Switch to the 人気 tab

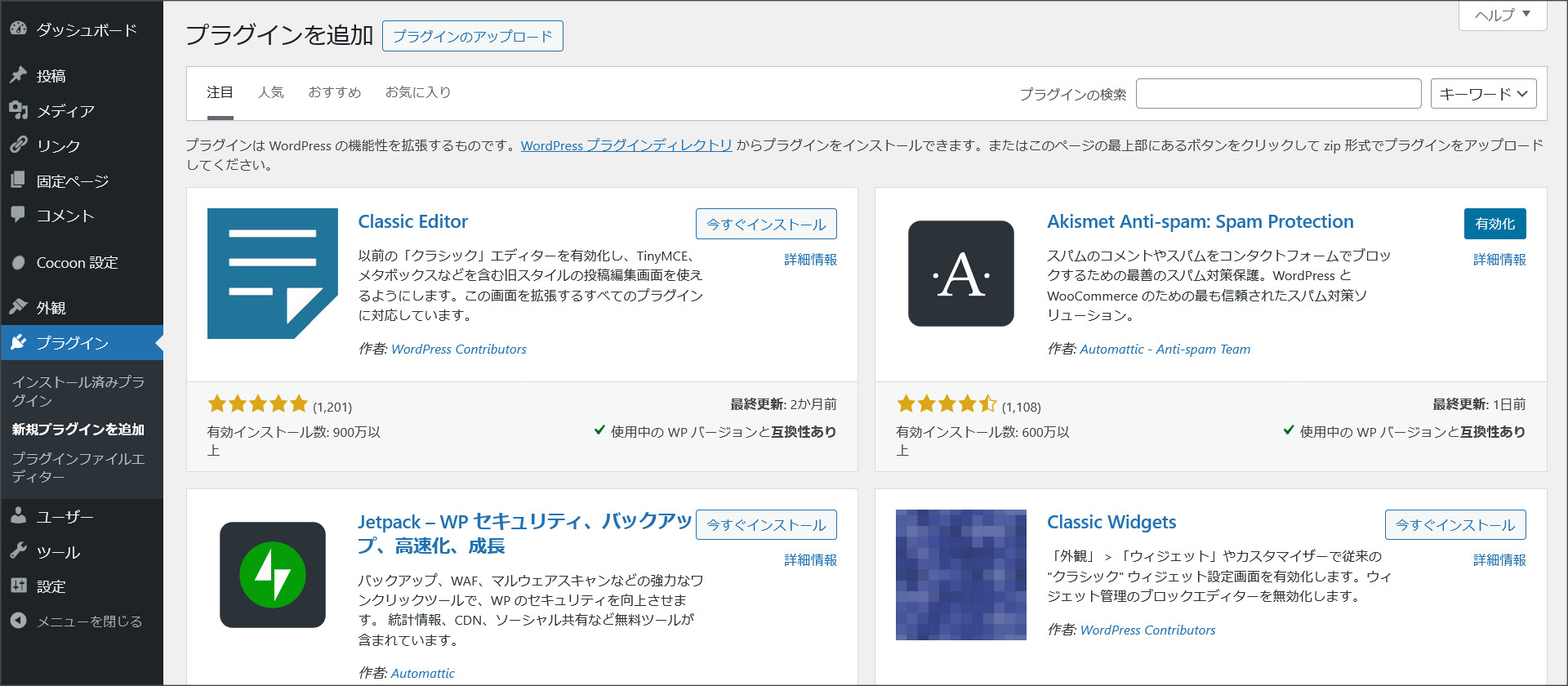coord(271,92)
